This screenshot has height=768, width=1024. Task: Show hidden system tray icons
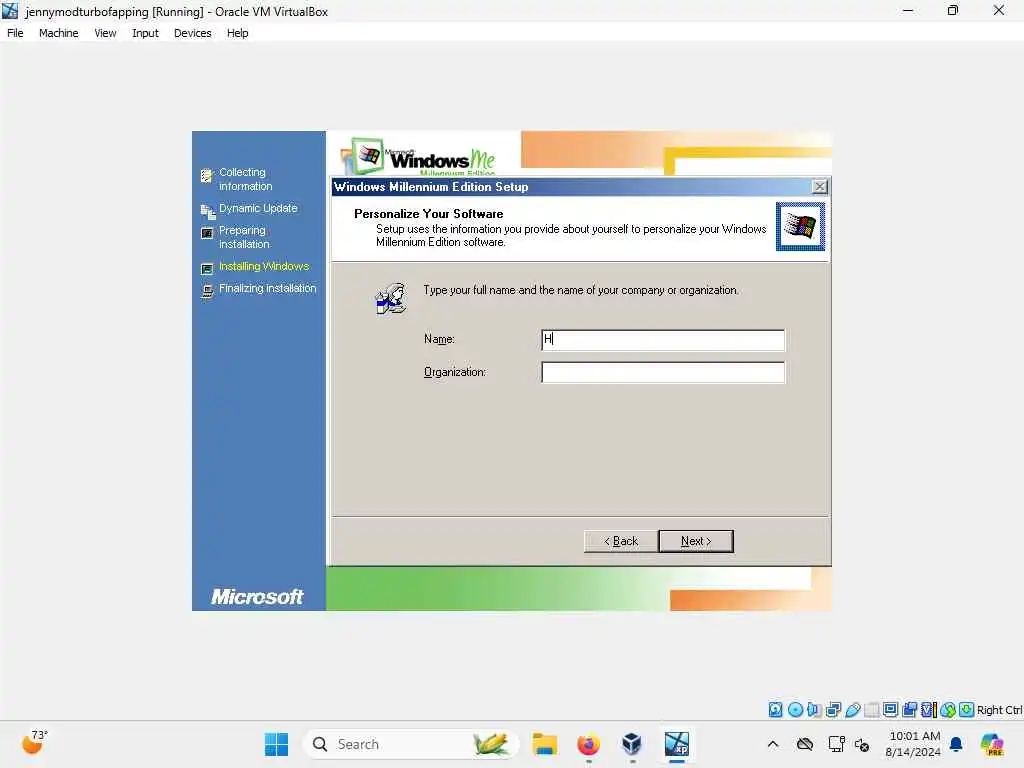[x=773, y=744]
